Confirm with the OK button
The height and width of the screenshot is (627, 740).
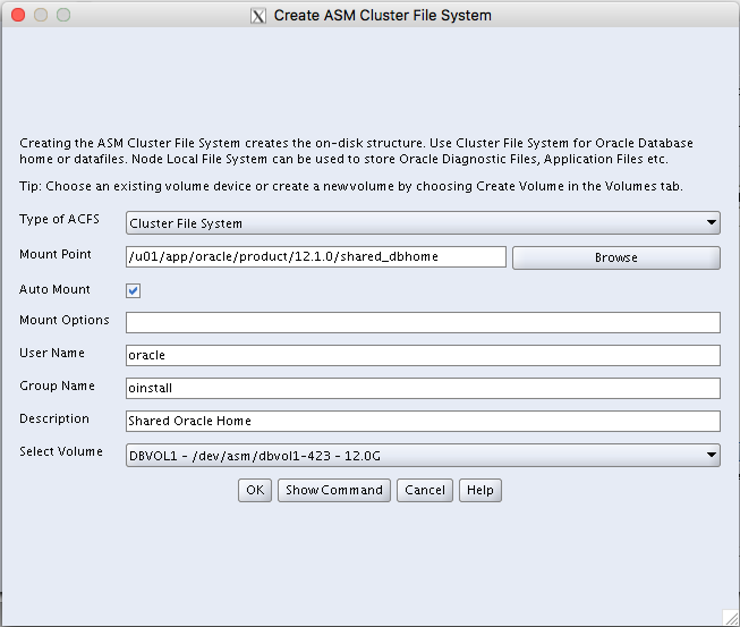click(x=256, y=490)
